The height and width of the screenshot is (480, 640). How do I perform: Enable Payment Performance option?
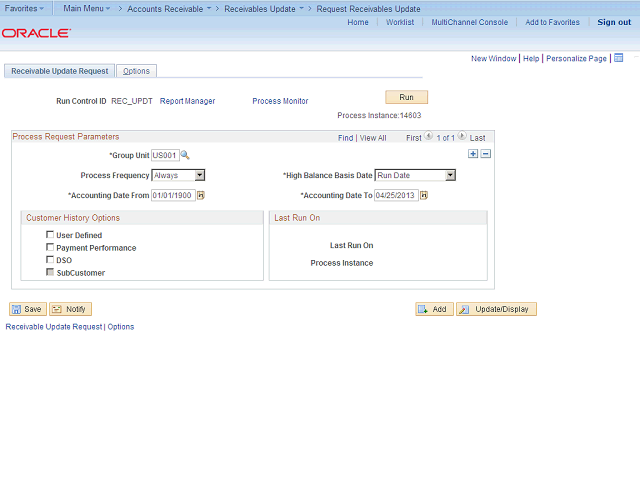coord(50,247)
